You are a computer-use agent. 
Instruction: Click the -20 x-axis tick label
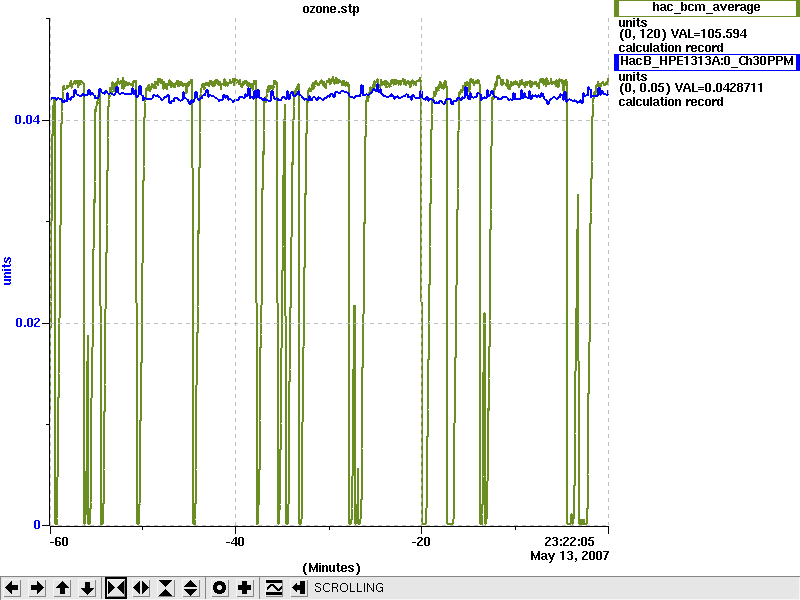421,542
